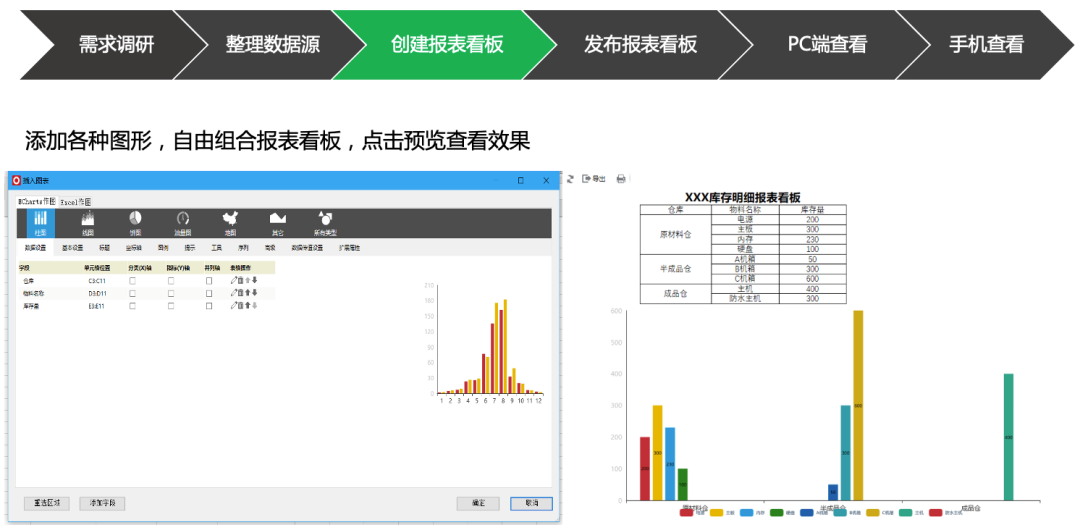Click the 需求调研 process step
The height and width of the screenshot is (525, 1080).
(116, 45)
